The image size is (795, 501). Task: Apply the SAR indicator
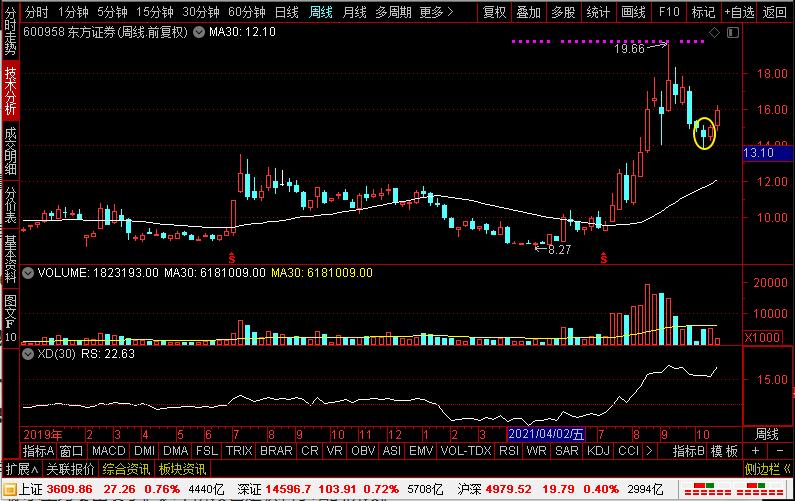click(x=566, y=451)
